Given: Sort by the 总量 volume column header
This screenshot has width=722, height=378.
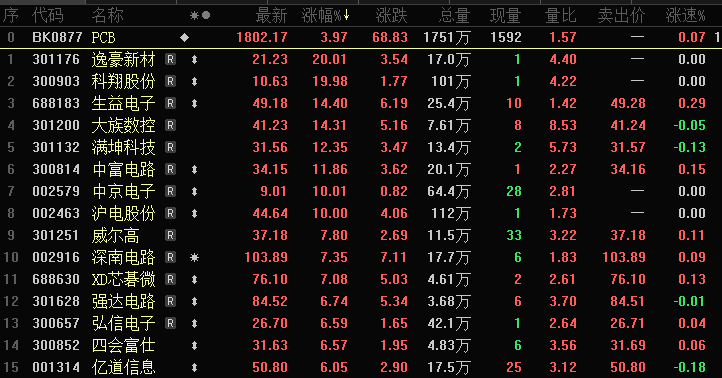Looking at the screenshot, I should 454,16.
